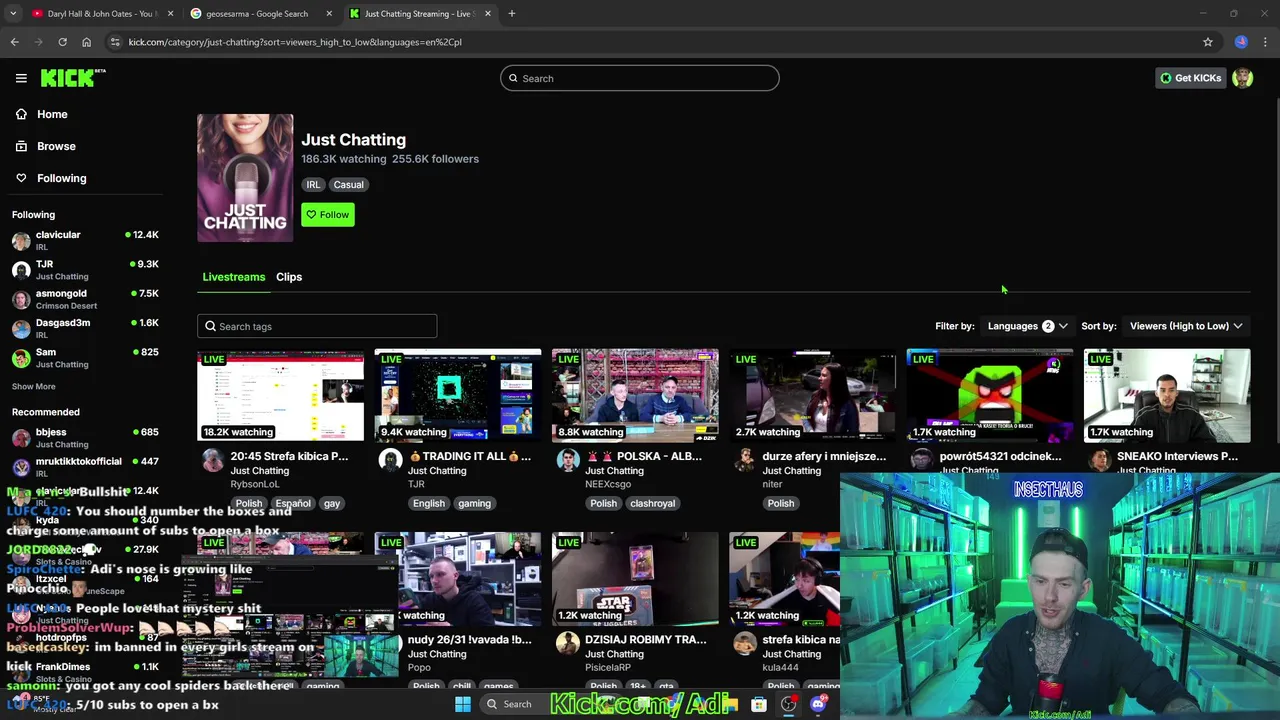Open the user profile avatar menu on Kick

click(1243, 78)
